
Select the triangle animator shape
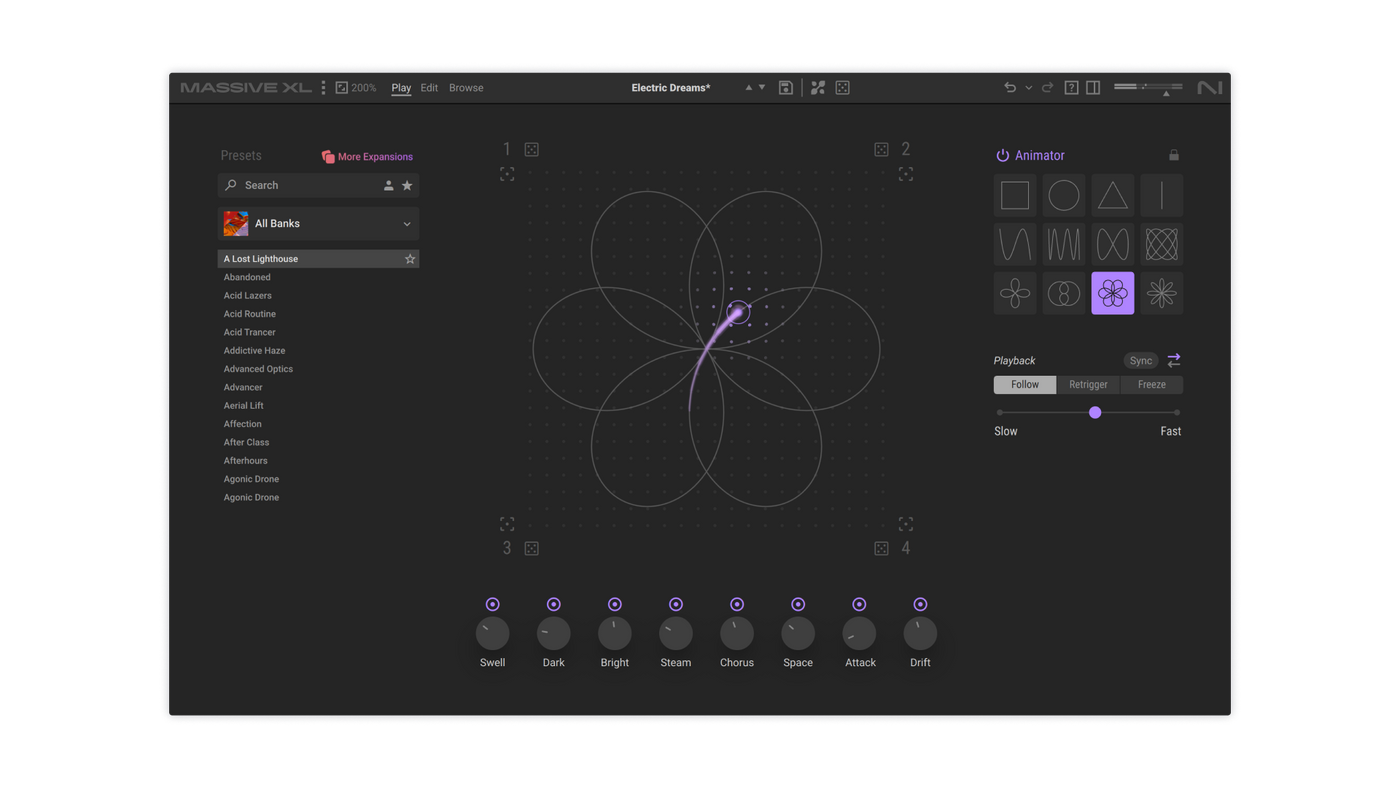1112,195
